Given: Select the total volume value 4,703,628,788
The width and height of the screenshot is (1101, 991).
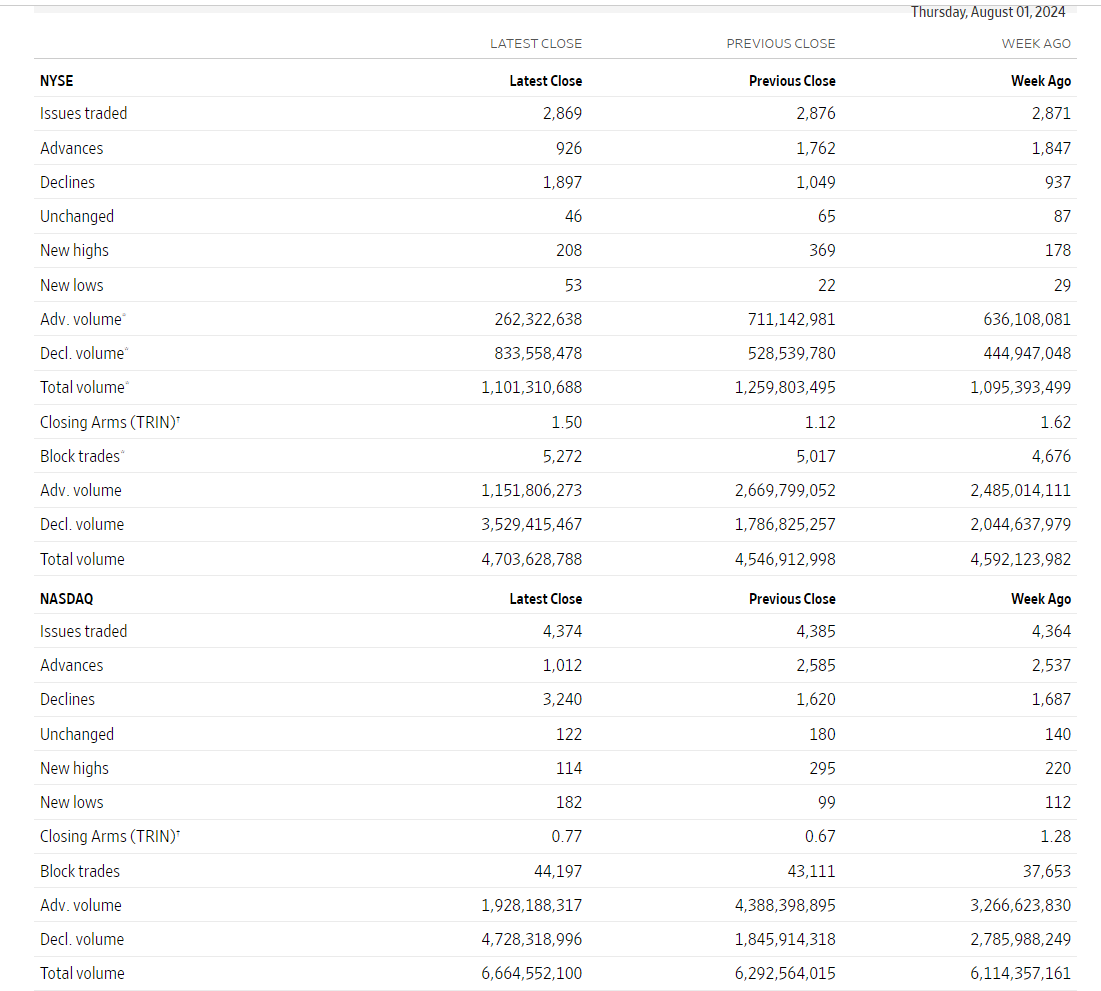Looking at the screenshot, I should pos(532,559).
